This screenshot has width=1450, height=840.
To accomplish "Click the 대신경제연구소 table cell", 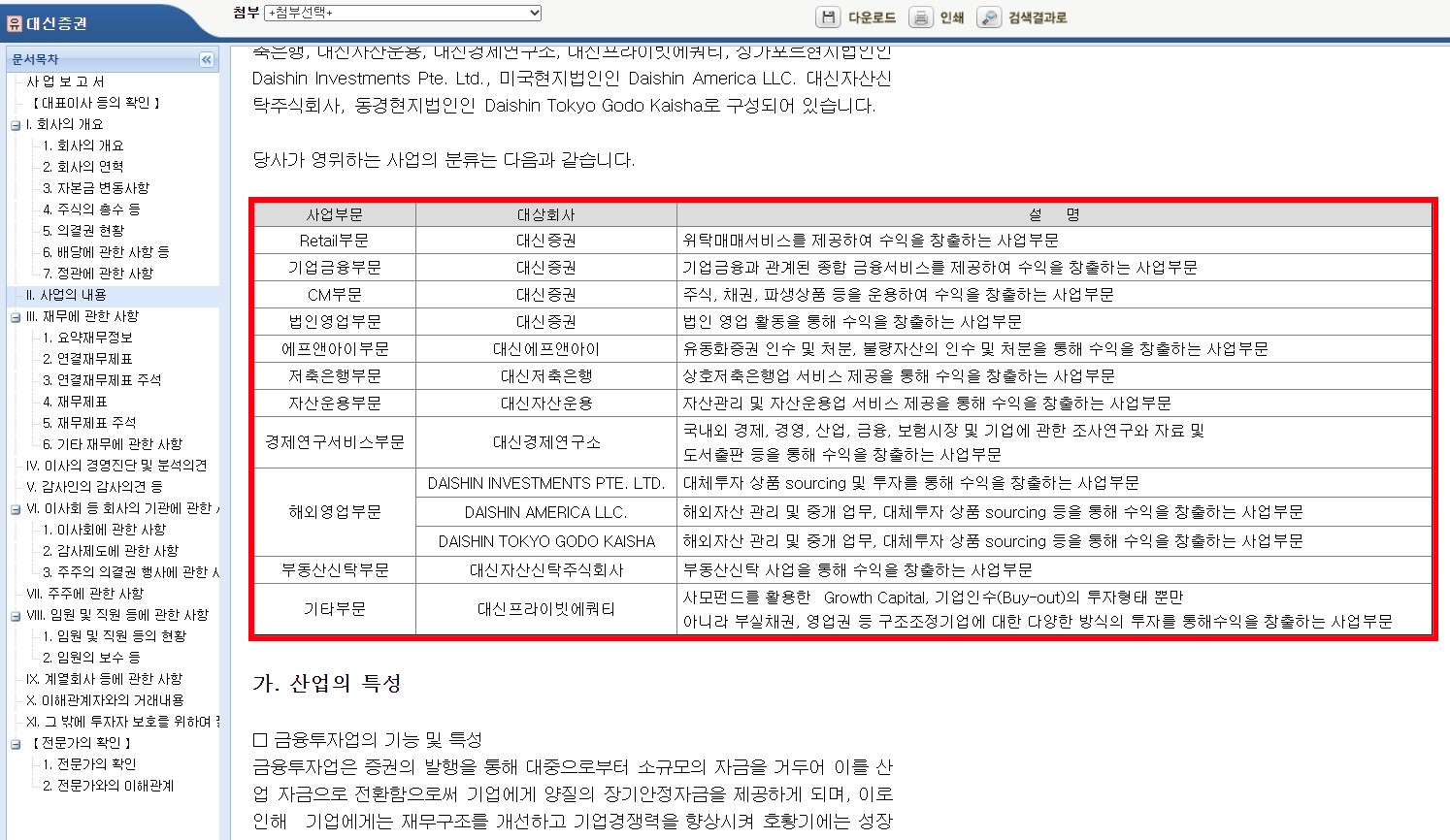I will tap(546, 442).
